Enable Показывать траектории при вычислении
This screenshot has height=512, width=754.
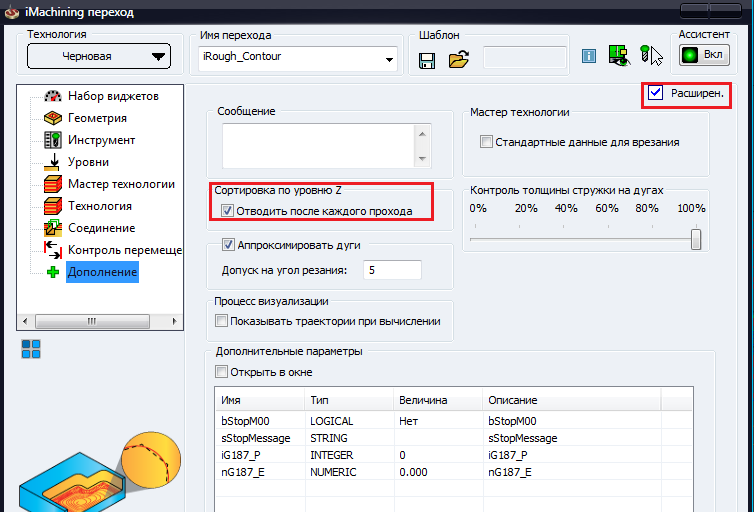(x=221, y=321)
